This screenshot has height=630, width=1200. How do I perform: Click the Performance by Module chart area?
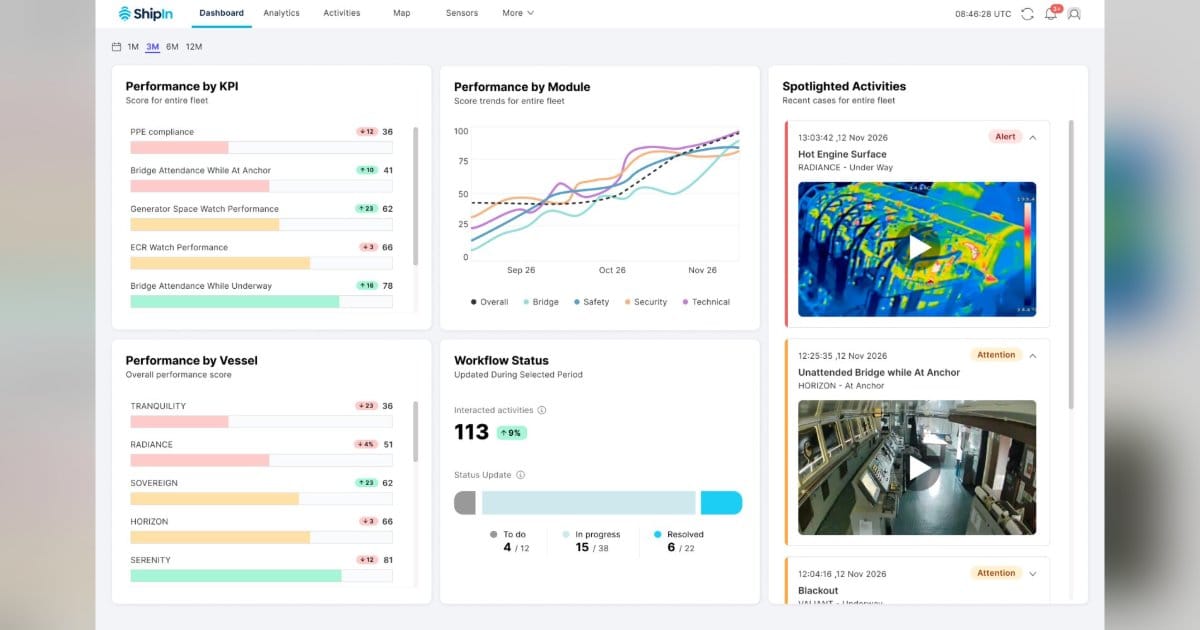[605, 193]
